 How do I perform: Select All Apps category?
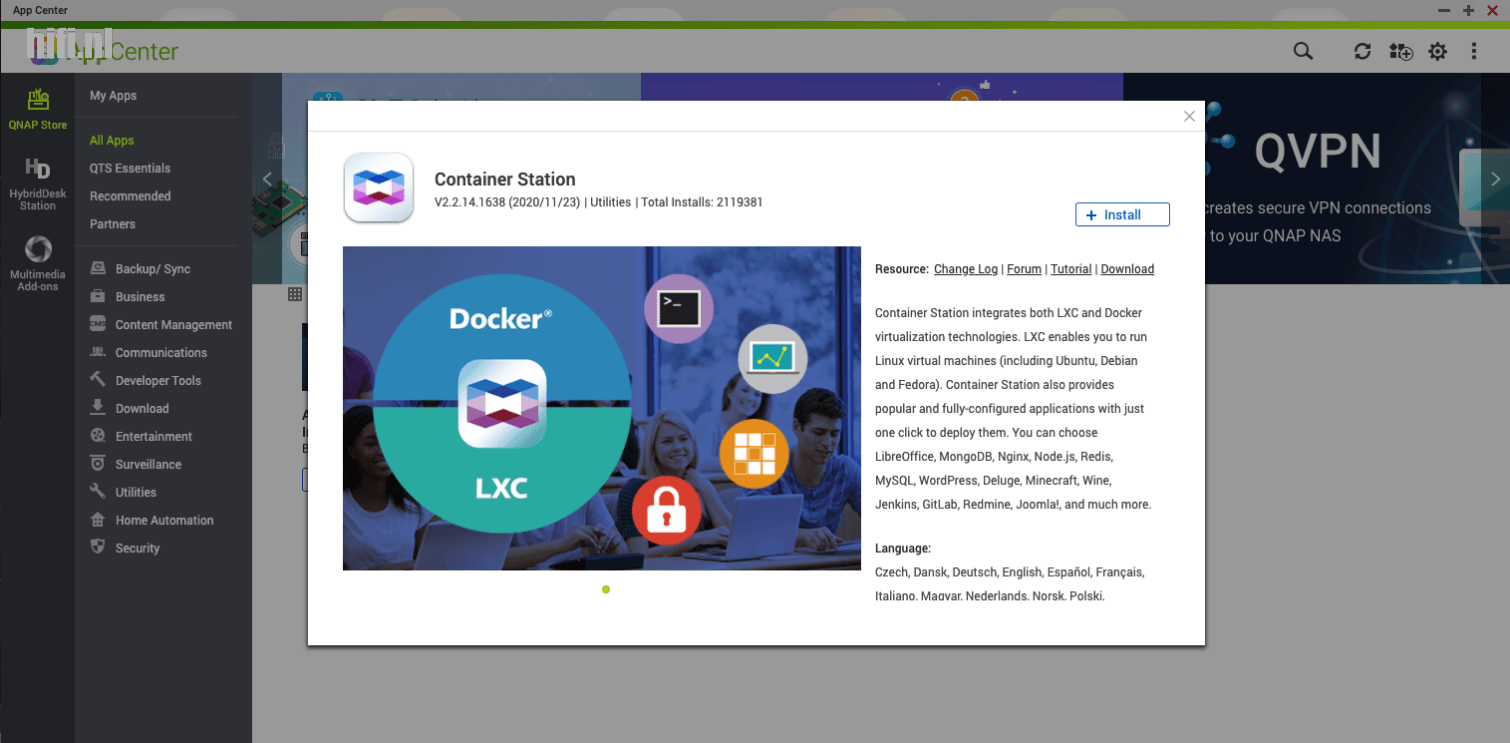[x=112, y=141]
